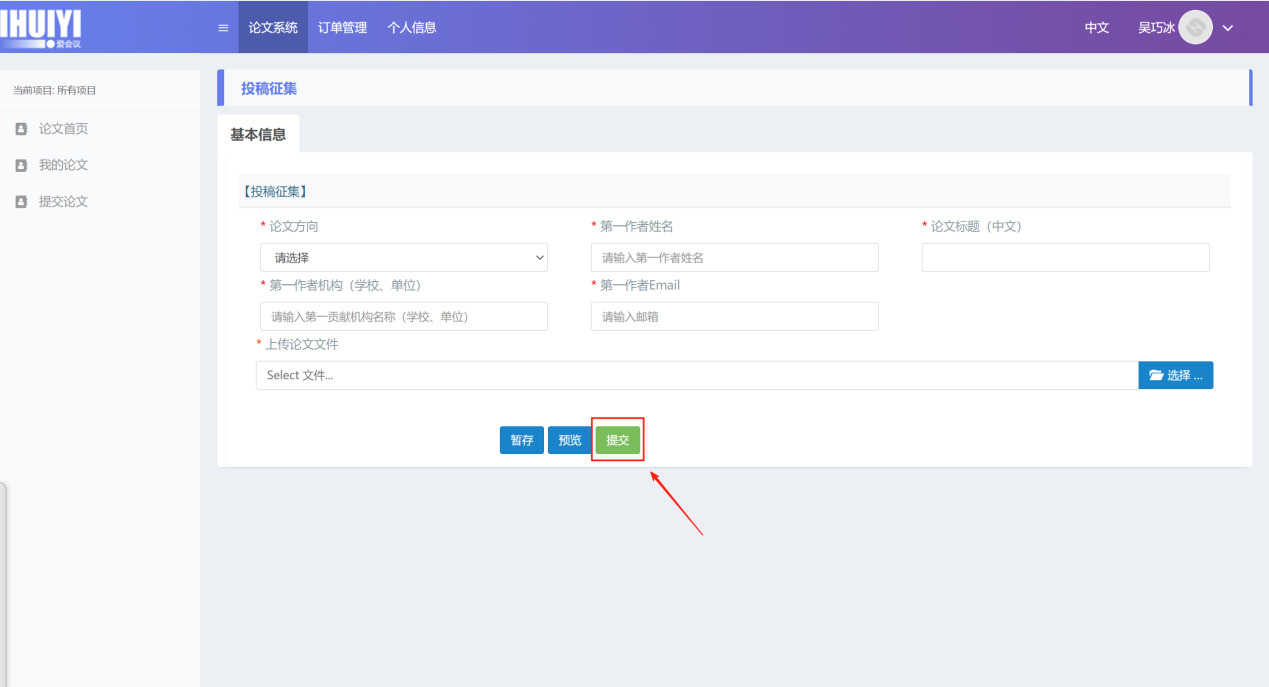Image resolution: width=1269 pixels, height=687 pixels.
Task: Click the 选择 file browse button
Action: point(1175,376)
